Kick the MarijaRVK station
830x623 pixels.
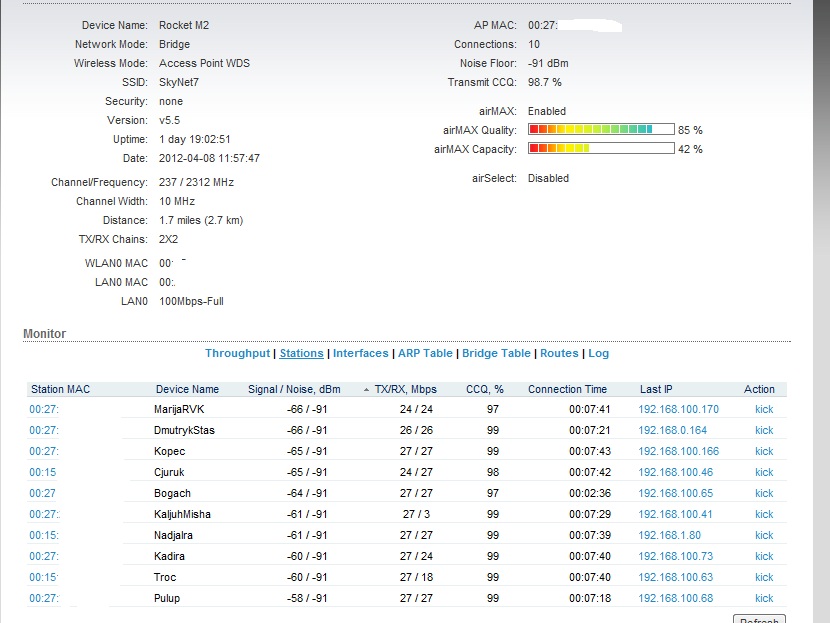point(764,409)
